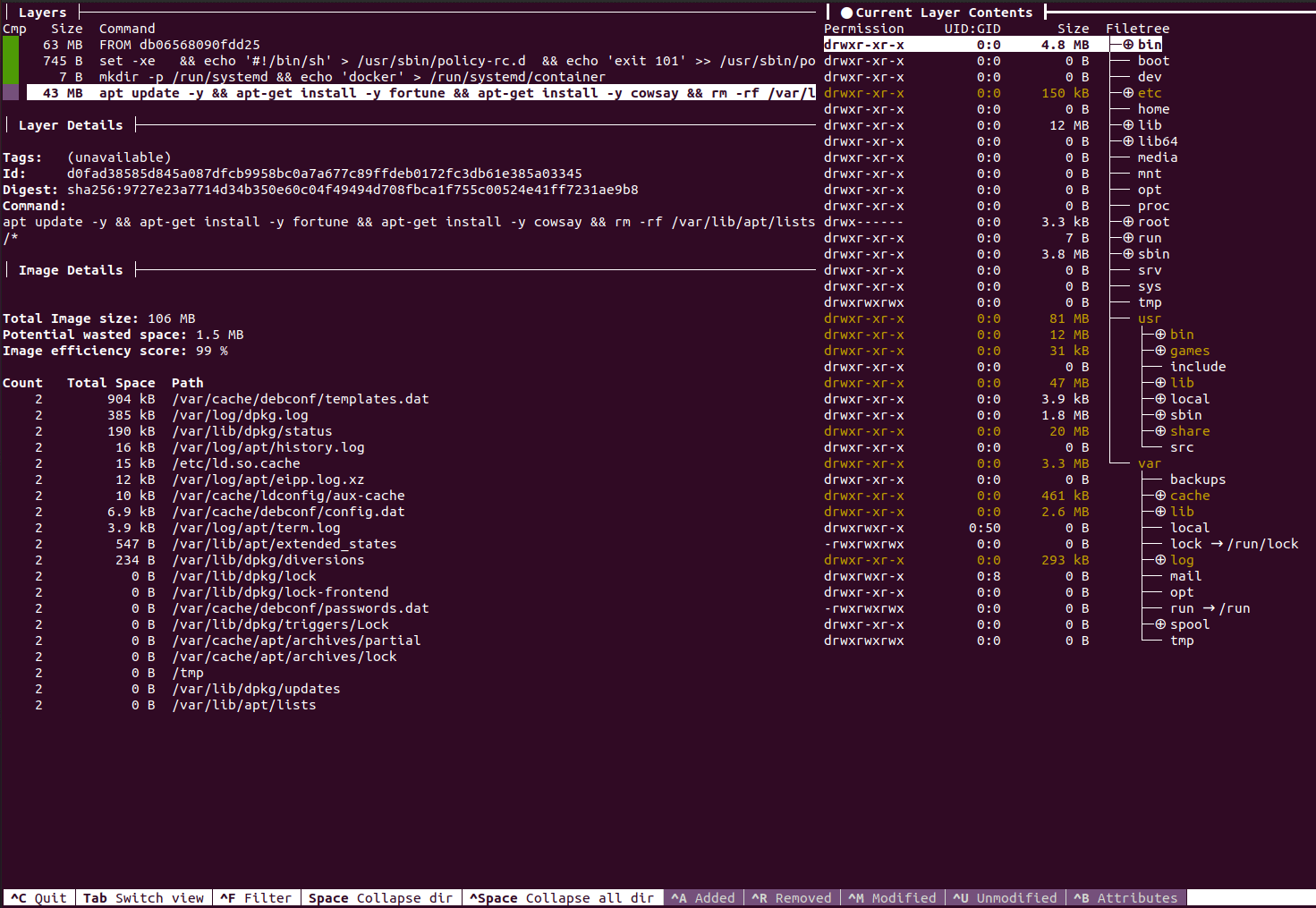
Task: Click the layer Id hash value
Action: (x=325, y=174)
